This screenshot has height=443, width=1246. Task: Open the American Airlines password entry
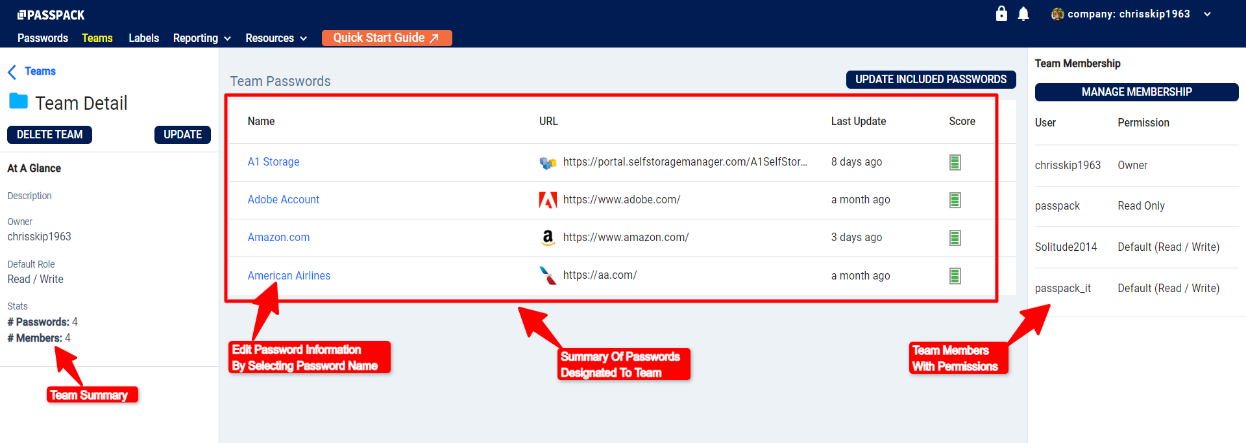[289, 276]
